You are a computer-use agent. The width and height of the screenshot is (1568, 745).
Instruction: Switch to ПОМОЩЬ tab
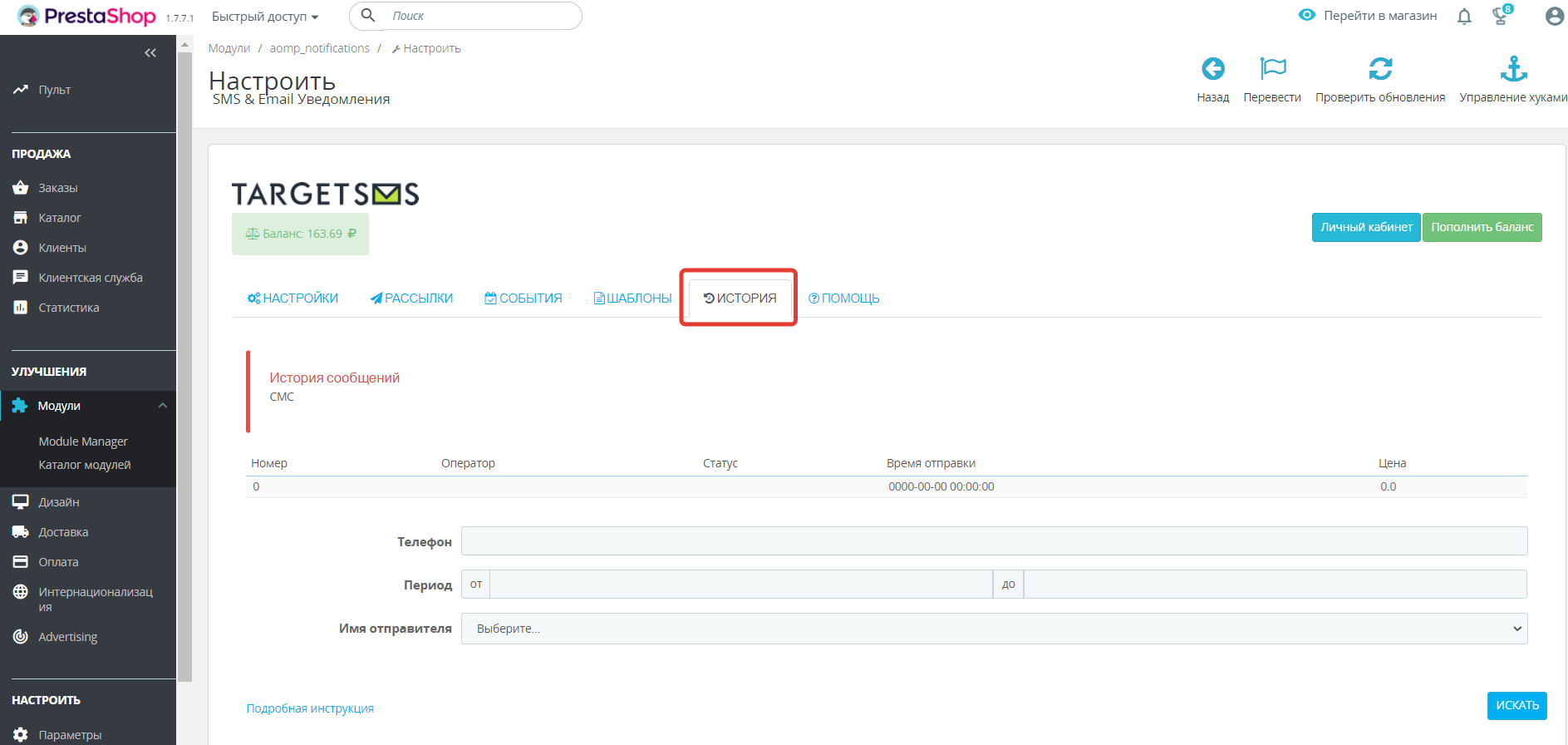pyautogui.click(x=843, y=298)
